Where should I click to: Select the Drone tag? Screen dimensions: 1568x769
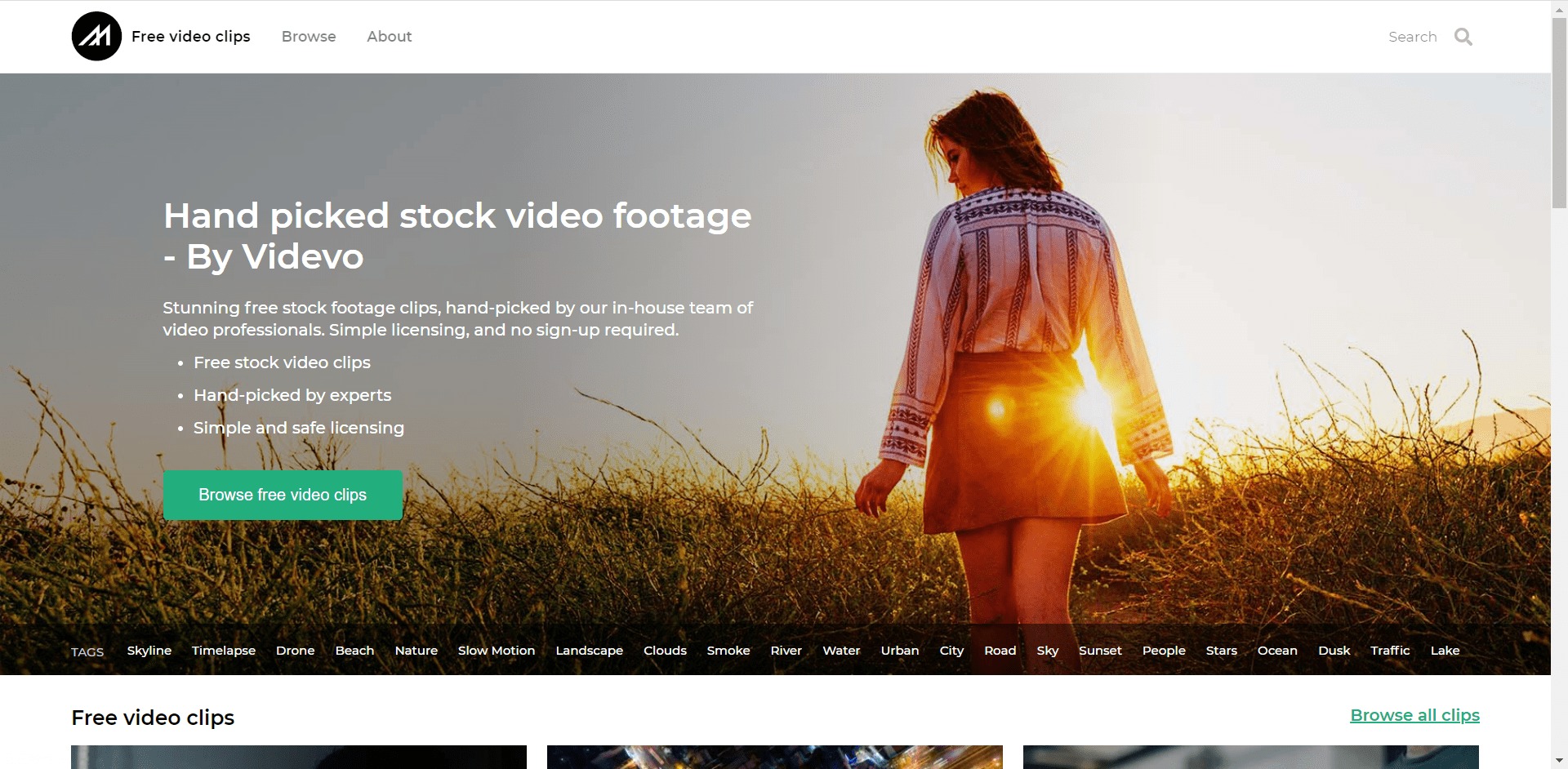(295, 651)
